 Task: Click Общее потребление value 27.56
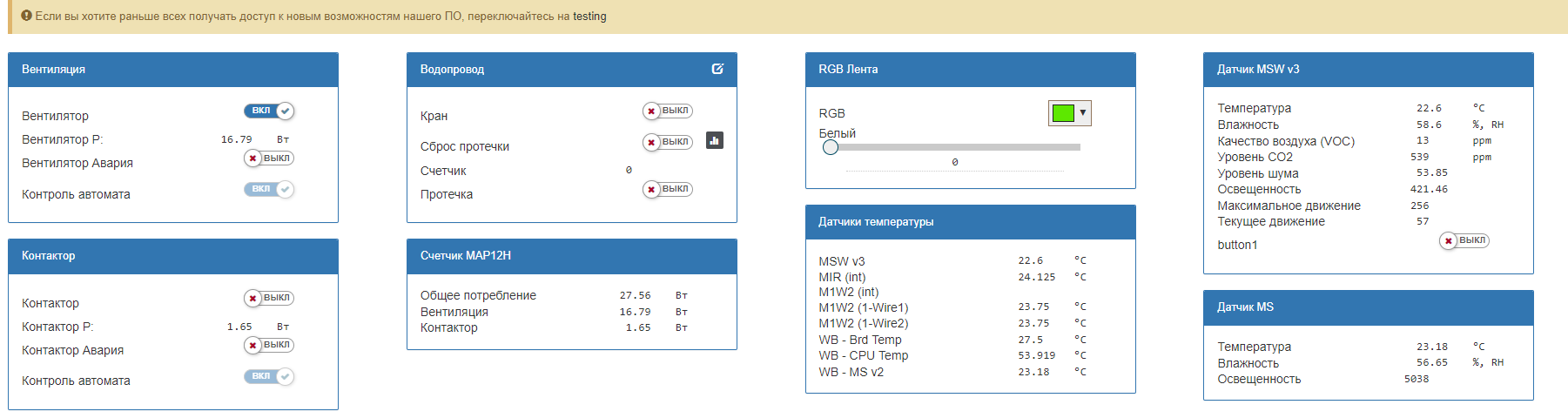point(635,295)
